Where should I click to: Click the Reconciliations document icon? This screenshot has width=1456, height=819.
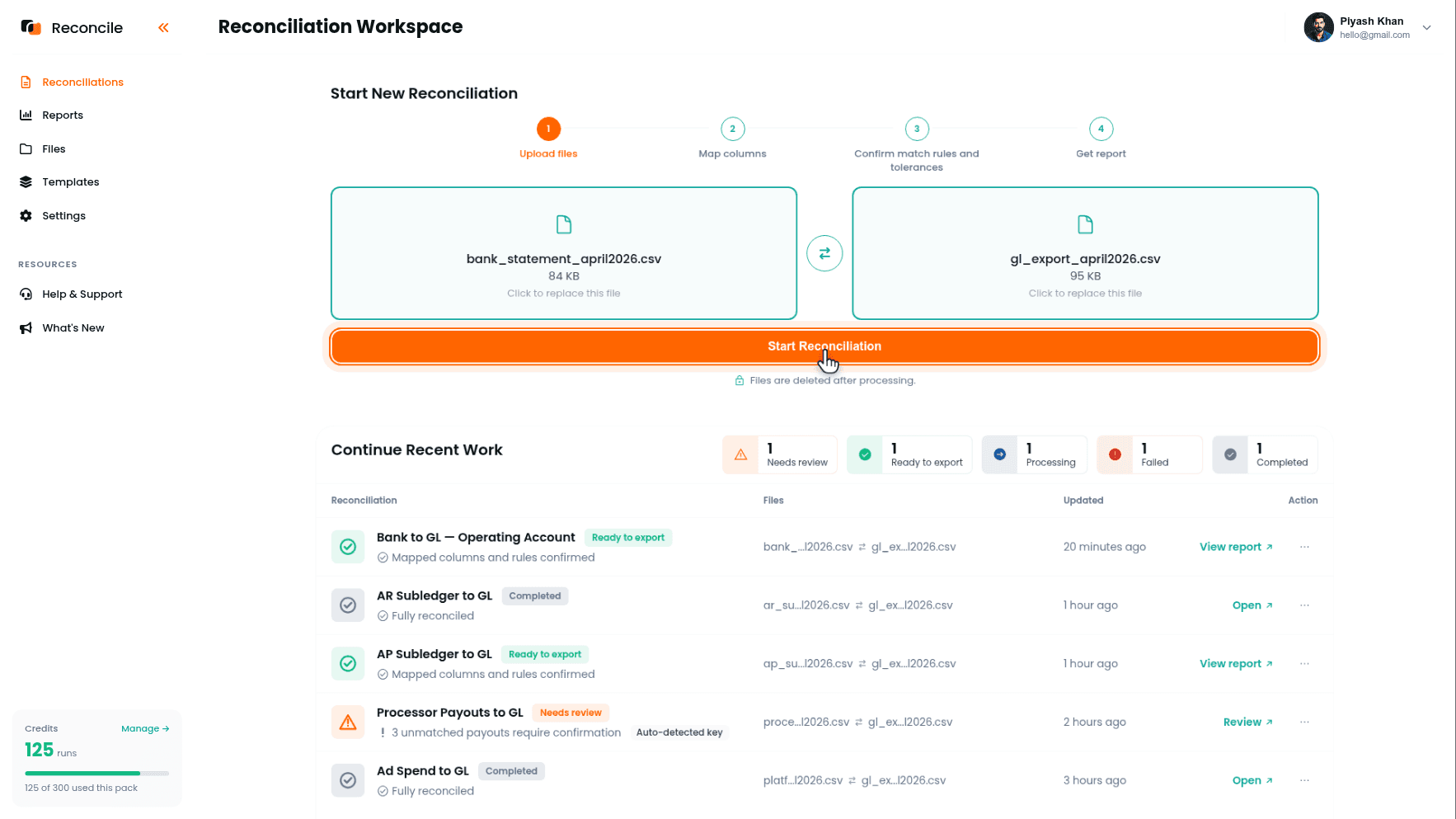26,82
